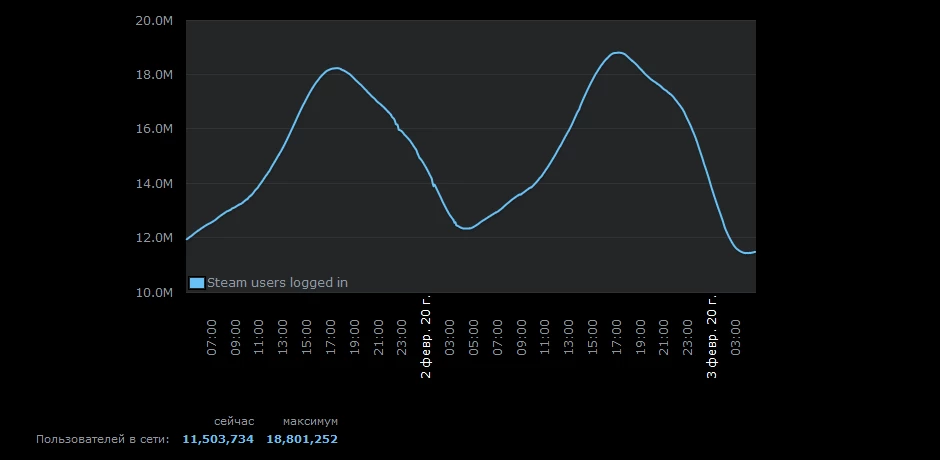Click the right end point of the curve
This screenshot has height=460, width=940.
coord(755,251)
